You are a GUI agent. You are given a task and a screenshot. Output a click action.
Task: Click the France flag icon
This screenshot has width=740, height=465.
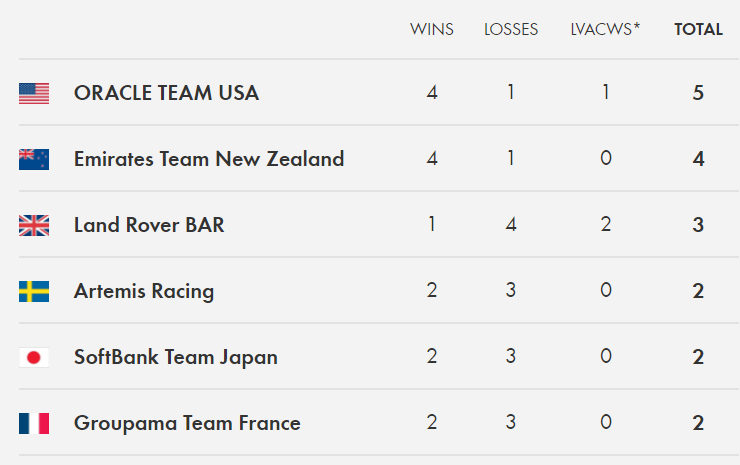[x=34, y=423]
